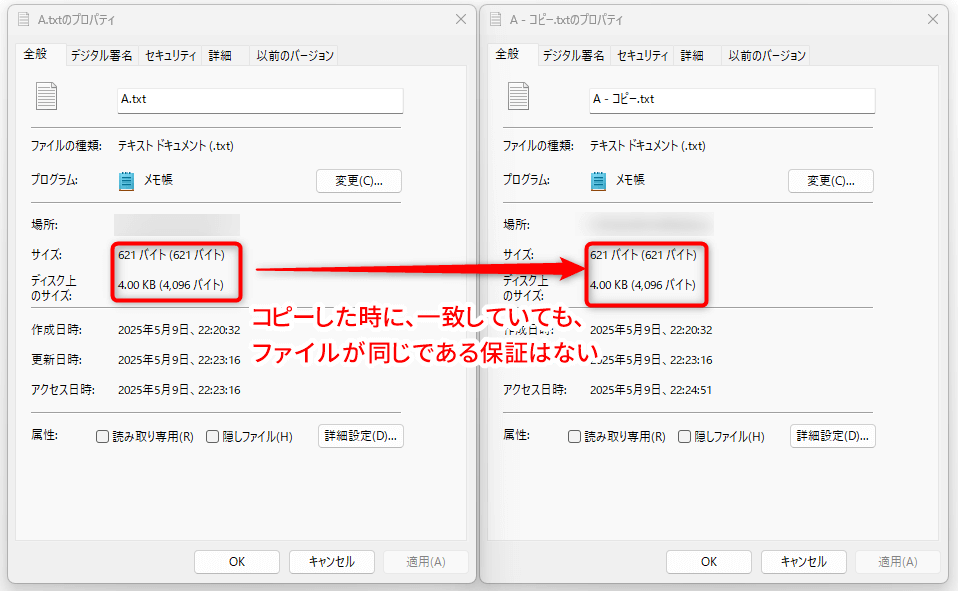
Task: Click the file icon in A.txt properties title bar
Action: [x=23, y=20]
